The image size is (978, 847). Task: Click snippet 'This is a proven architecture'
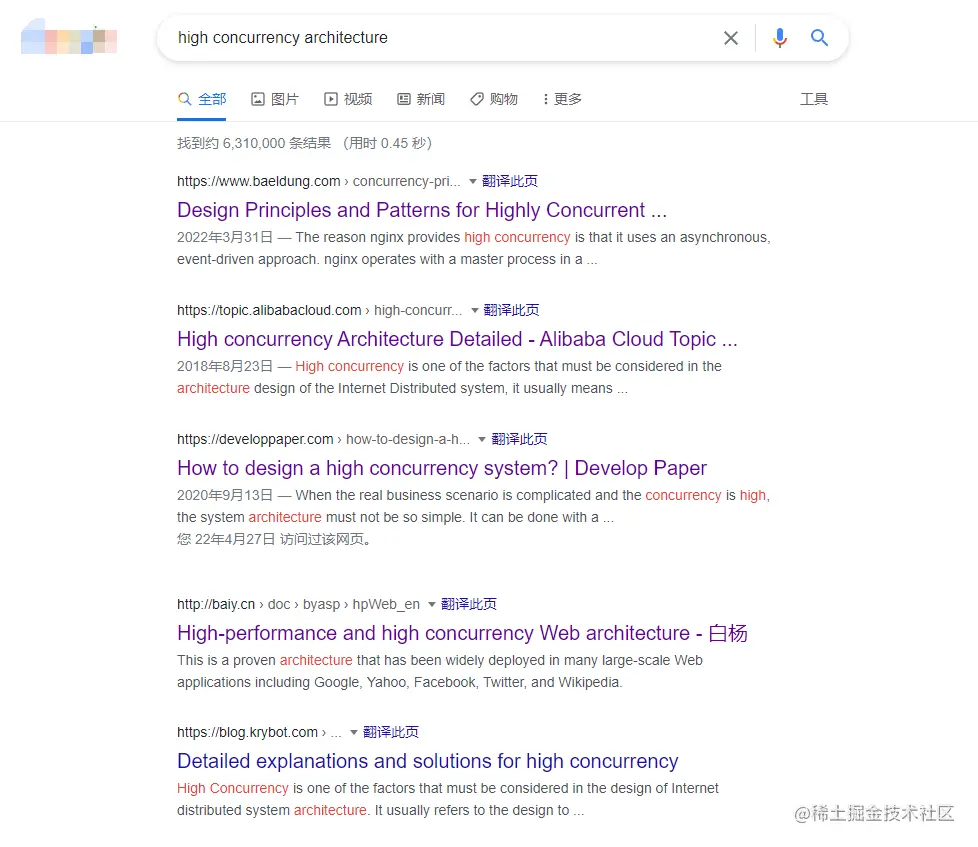[x=440, y=671]
